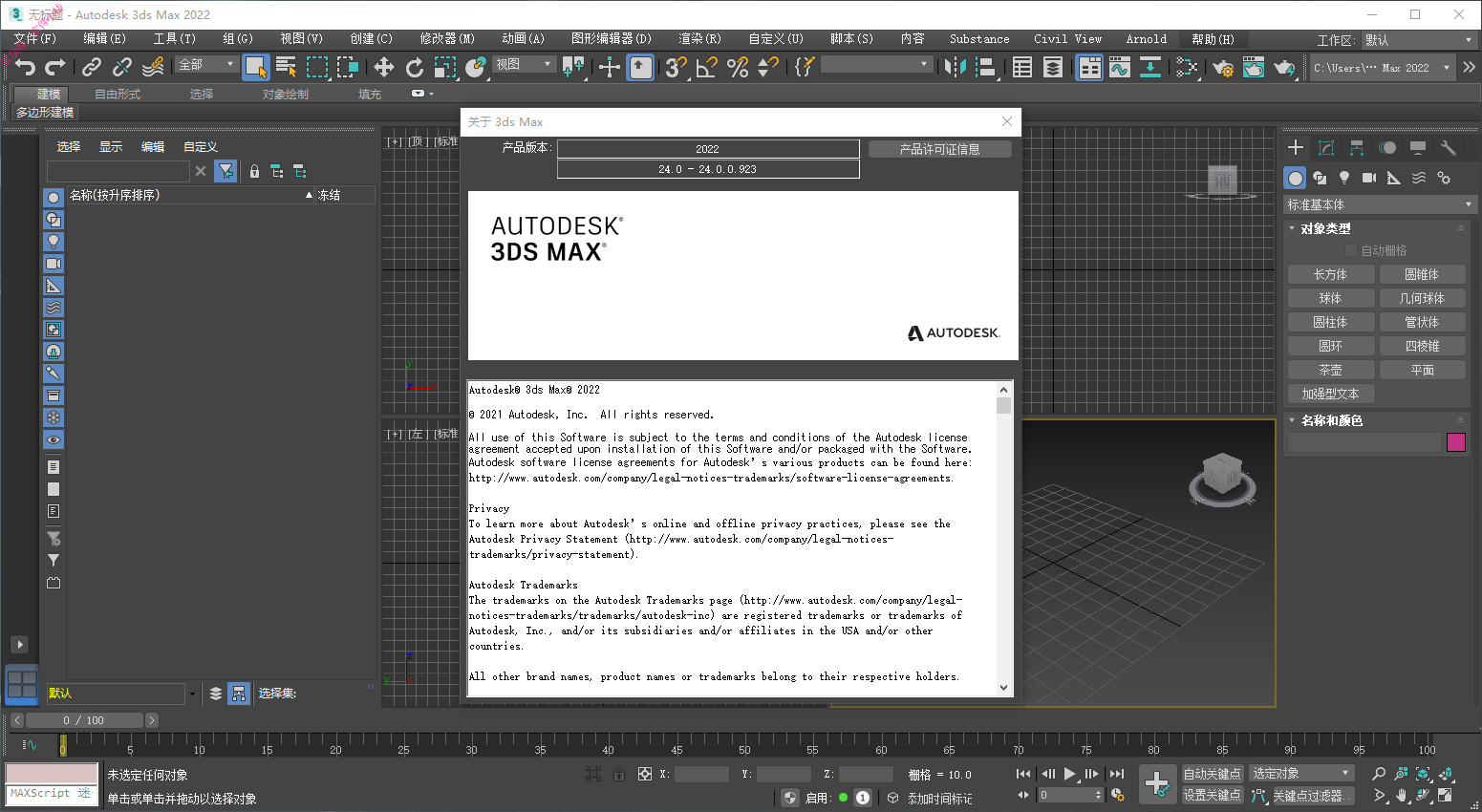Screen dimensions: 1482x812
Task: Open the 选定对象 key filter dropdown
Action: [1301, 773]
